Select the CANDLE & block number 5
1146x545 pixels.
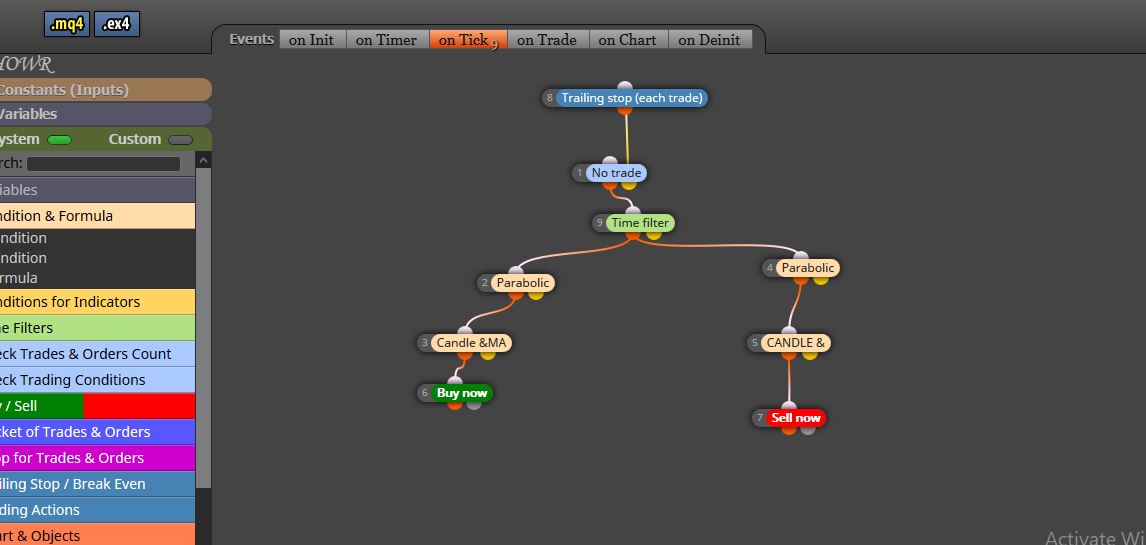pos(795,343)
